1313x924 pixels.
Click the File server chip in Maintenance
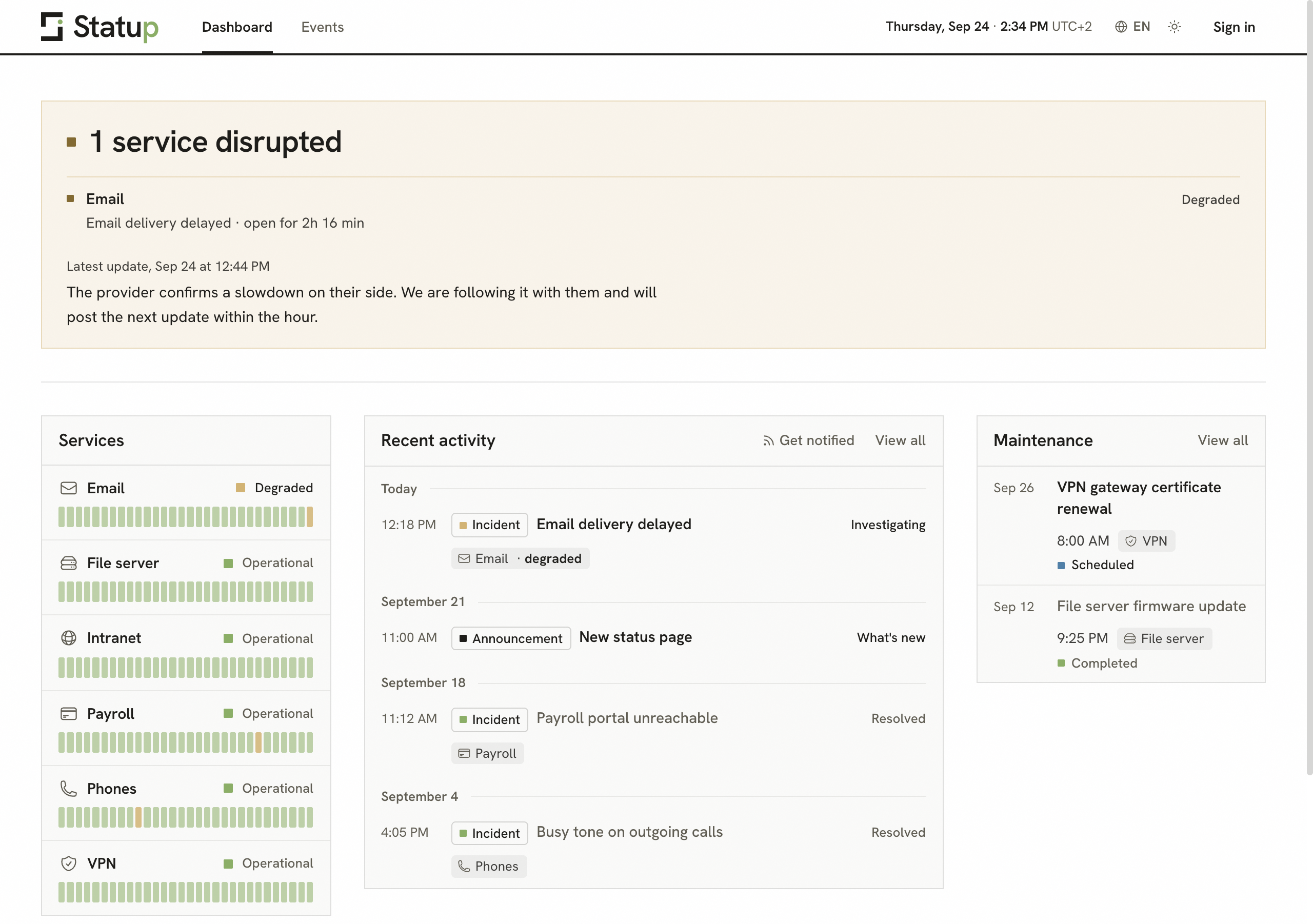1164,639
